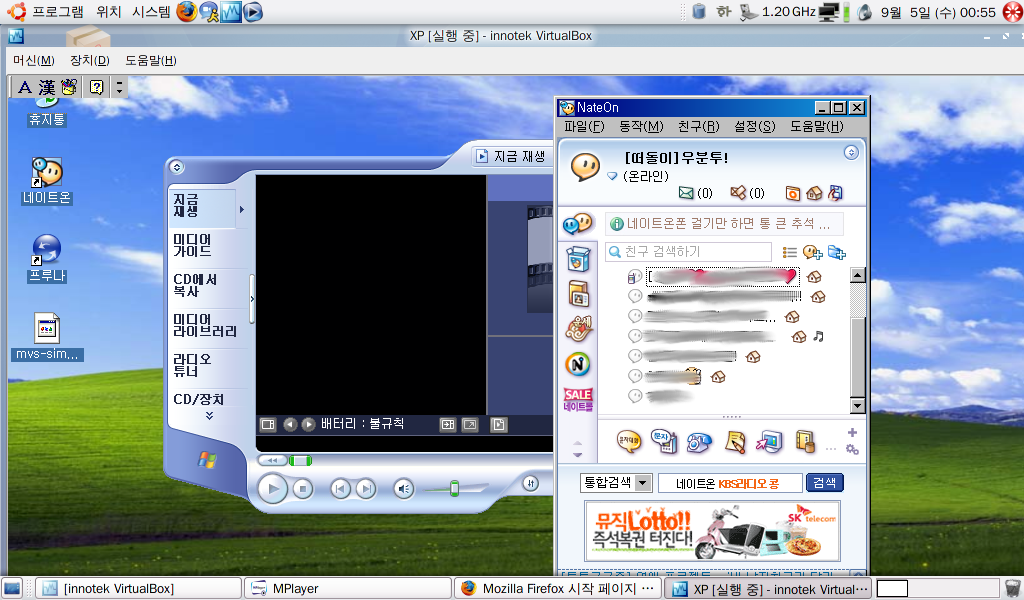
Task: Check NateOn mail inbox icon
Action: point(686,193)
